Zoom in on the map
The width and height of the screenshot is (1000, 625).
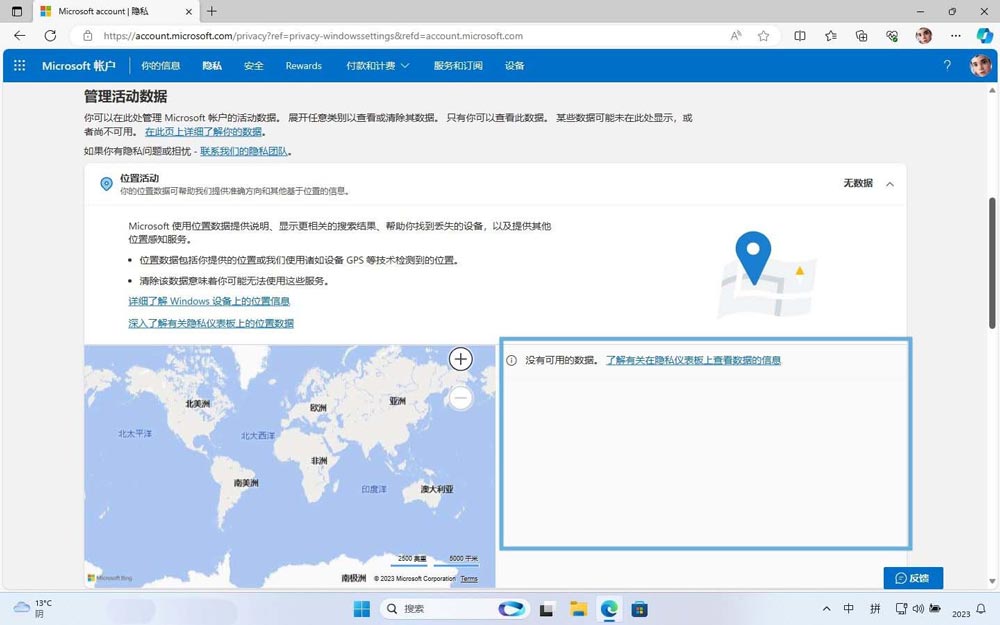[x=460, y=358]
